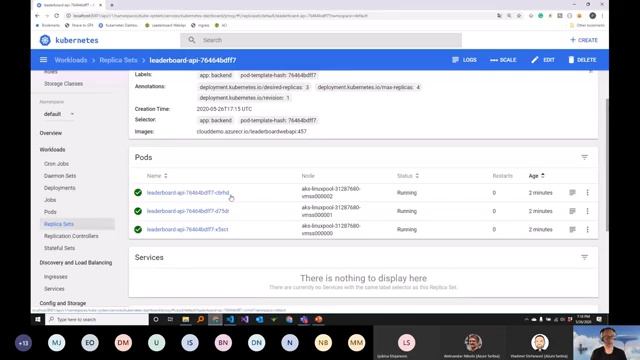
Task: Click the pod-template-hash label chip under Labels
Action: 278,75
